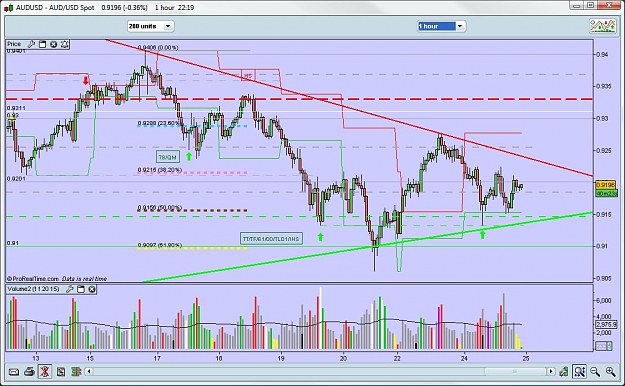The height and width of the screenshot is (386, 625).
Task: Click the TT/TF/61/00/TLD1/IHS label box
Action: point(271,239)
